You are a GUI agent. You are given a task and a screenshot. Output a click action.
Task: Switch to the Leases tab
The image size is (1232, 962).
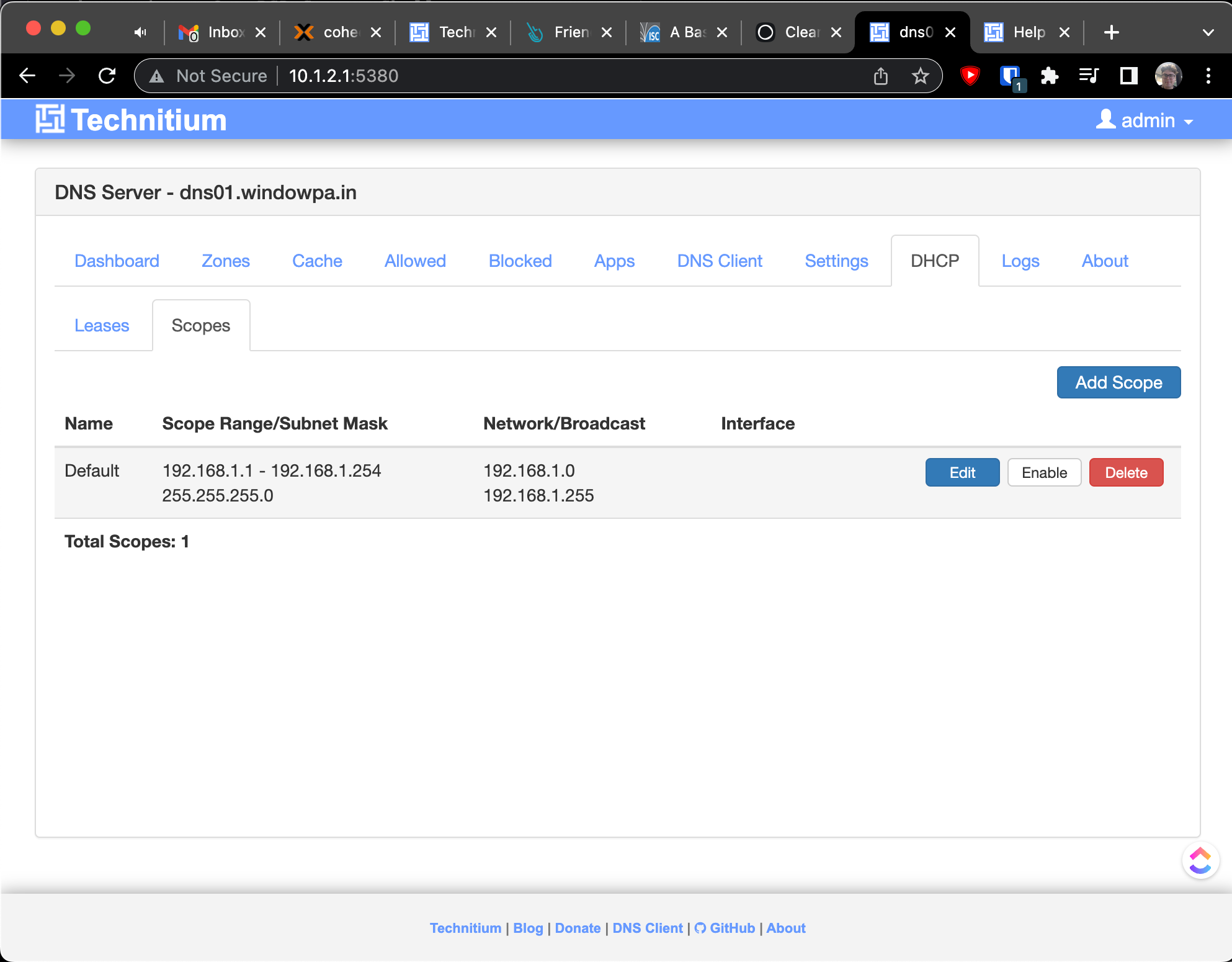(102, 326)
